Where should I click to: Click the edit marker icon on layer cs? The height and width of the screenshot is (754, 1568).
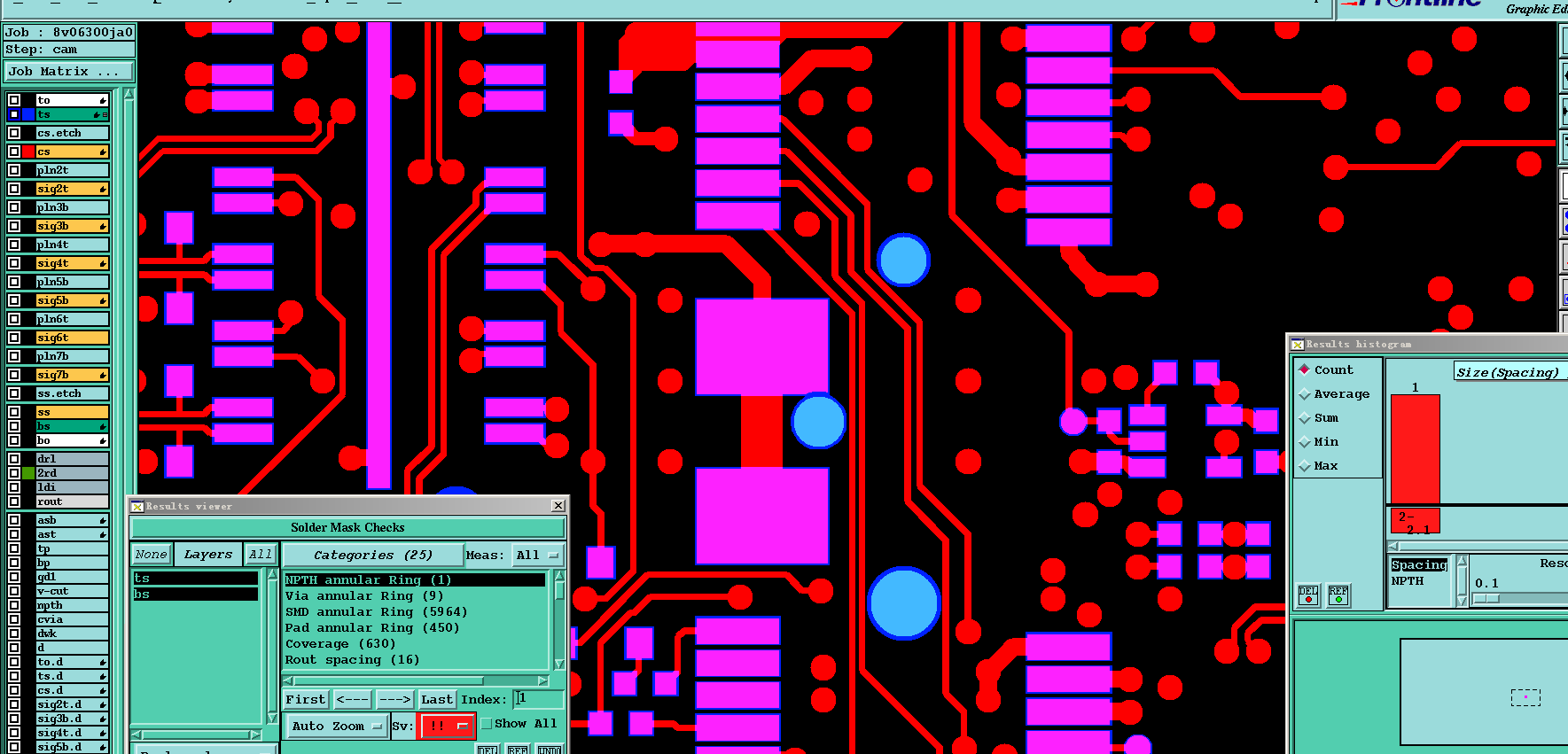coord(103,152)
